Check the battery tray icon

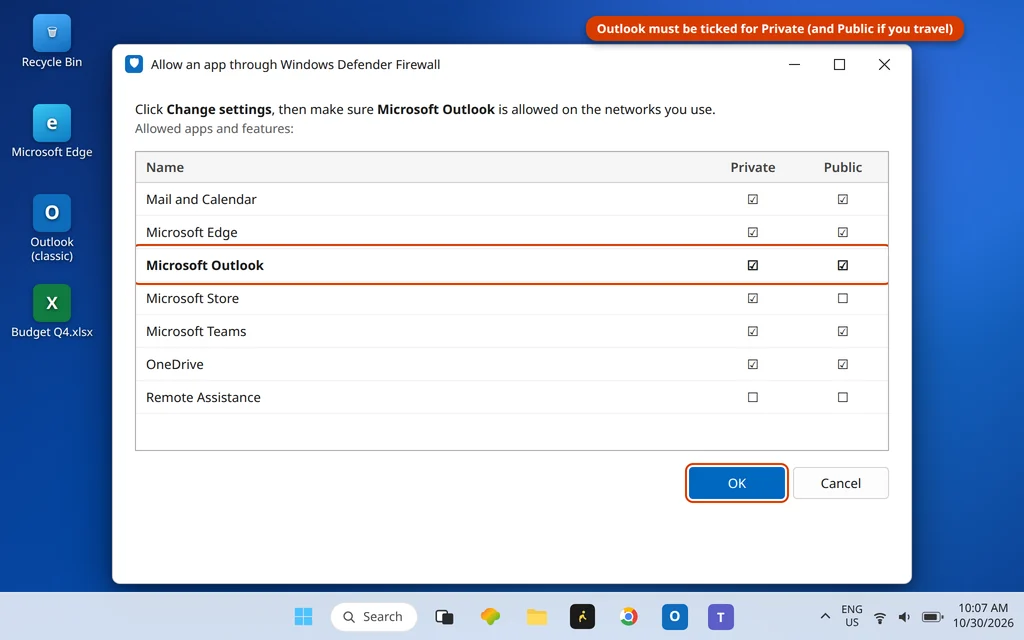[932, 617]
